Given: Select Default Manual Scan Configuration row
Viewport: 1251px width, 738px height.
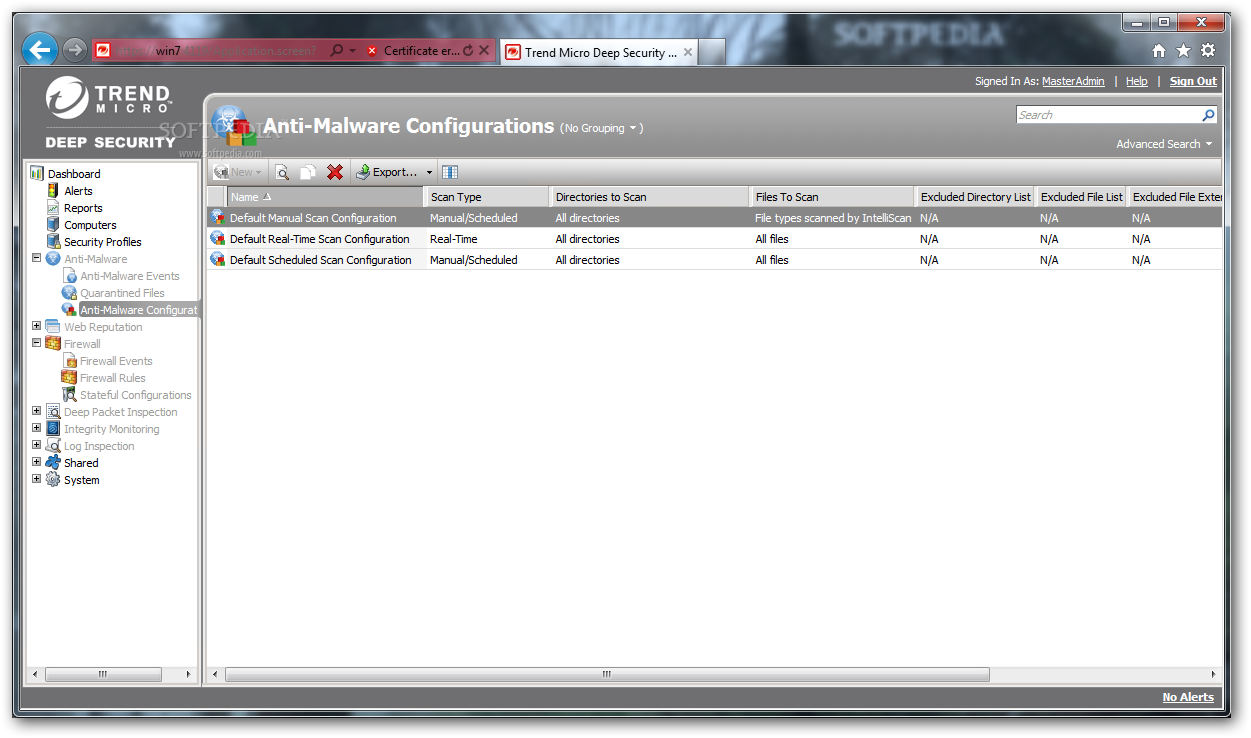Looking at the screenshot, I should (714, 218).
